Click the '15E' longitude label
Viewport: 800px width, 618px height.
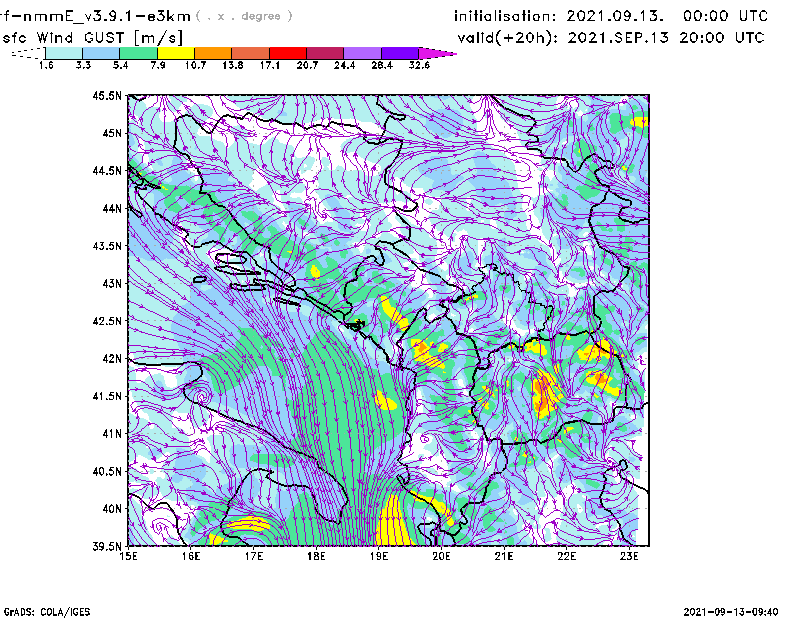point(128,556)
